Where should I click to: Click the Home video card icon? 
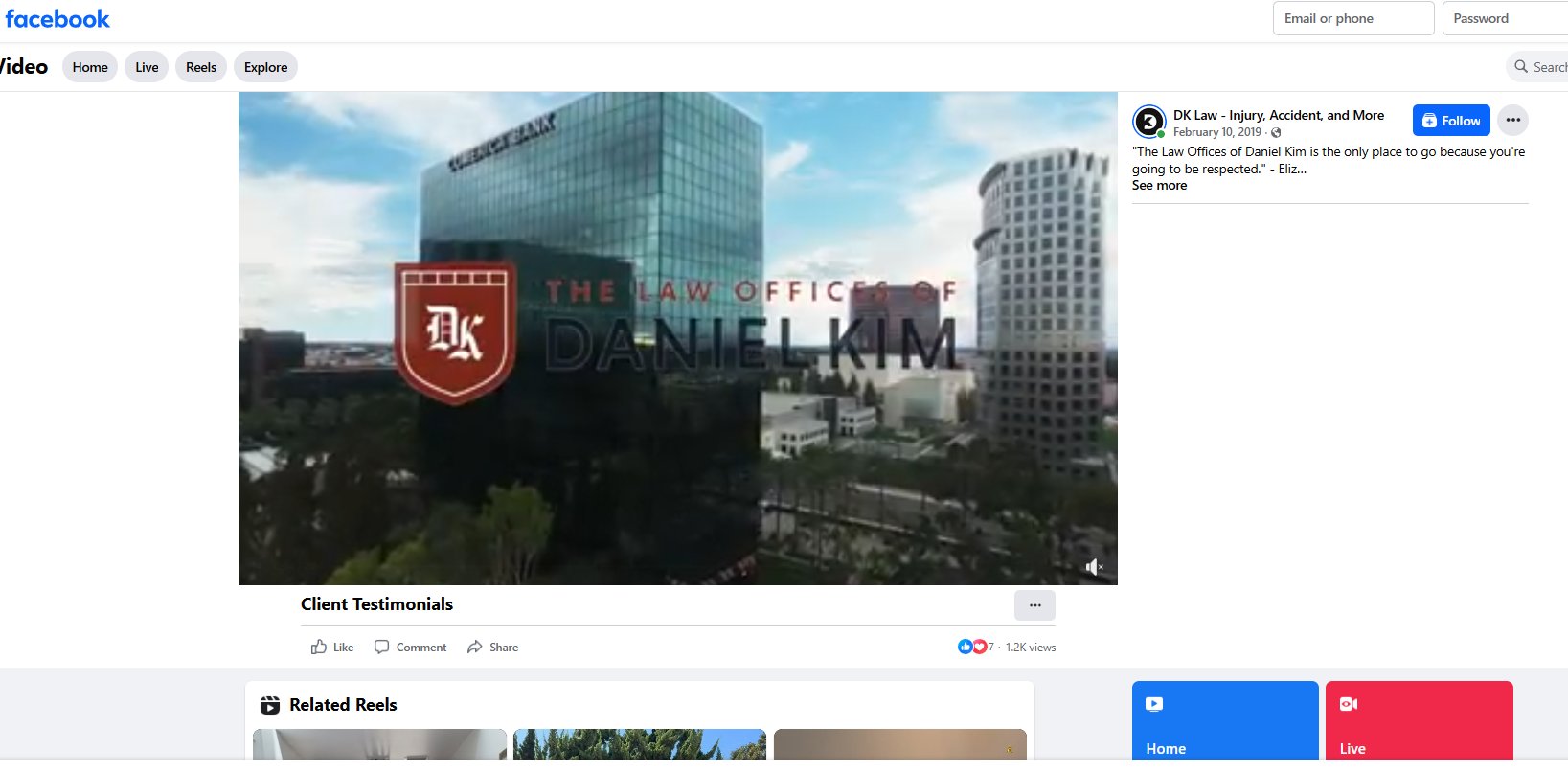tap(1154, 704)
